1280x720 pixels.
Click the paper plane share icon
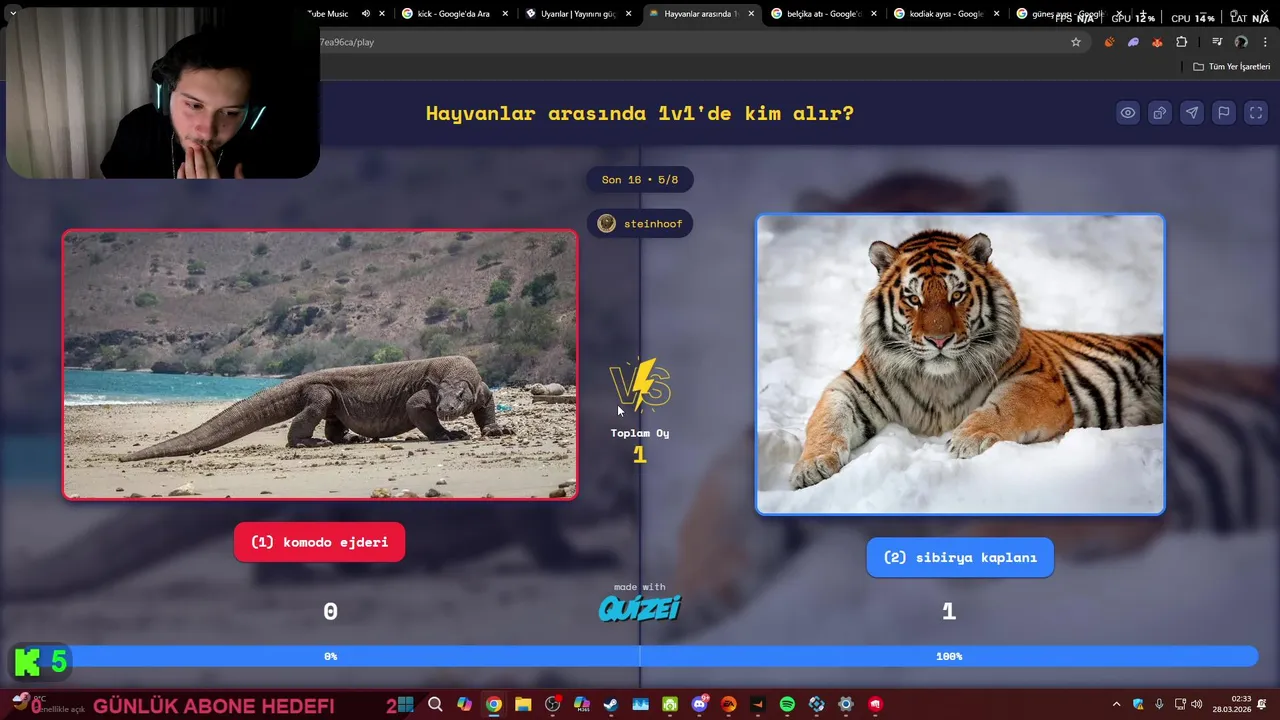point(1192,113)
